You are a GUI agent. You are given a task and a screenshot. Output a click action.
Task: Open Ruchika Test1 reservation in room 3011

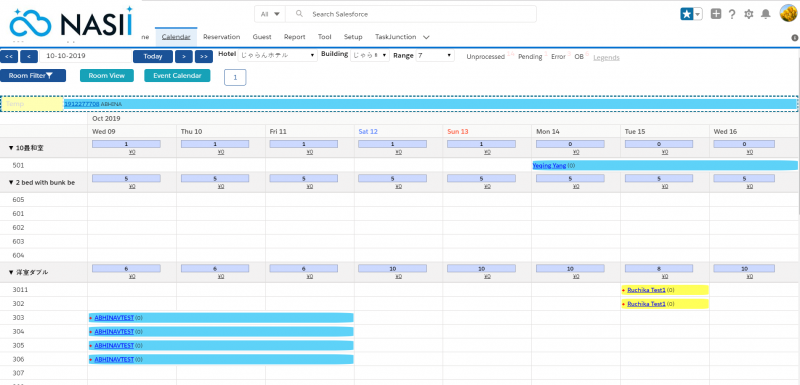tap(646, 290)
